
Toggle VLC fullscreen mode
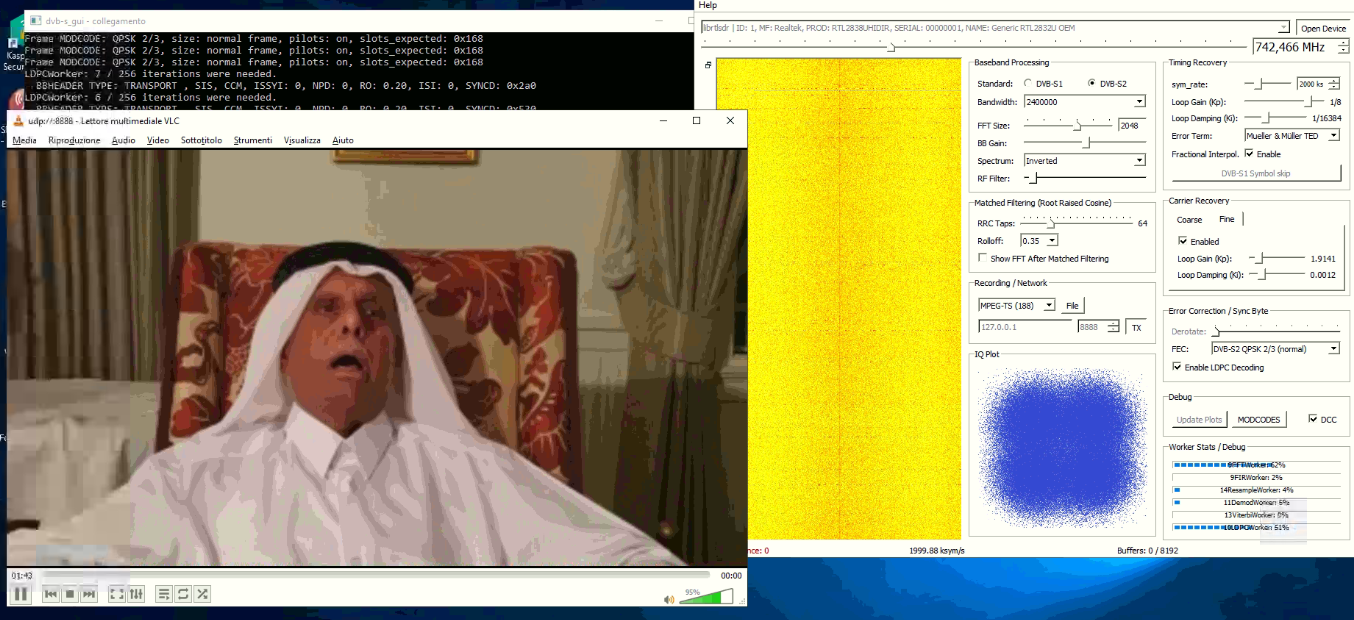117,594
